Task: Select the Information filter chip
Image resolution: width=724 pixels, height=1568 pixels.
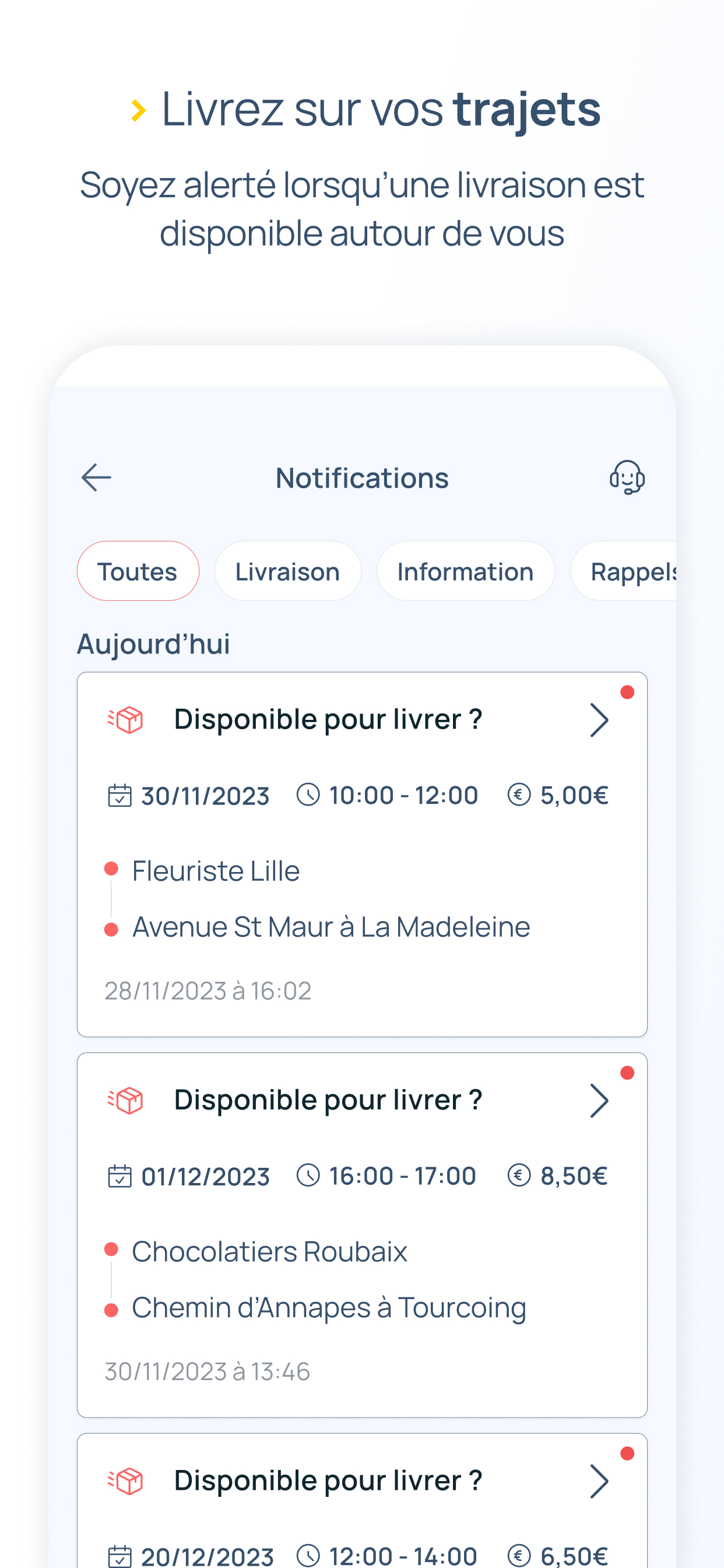Action: pyautogui.click(x=465, y=571)
